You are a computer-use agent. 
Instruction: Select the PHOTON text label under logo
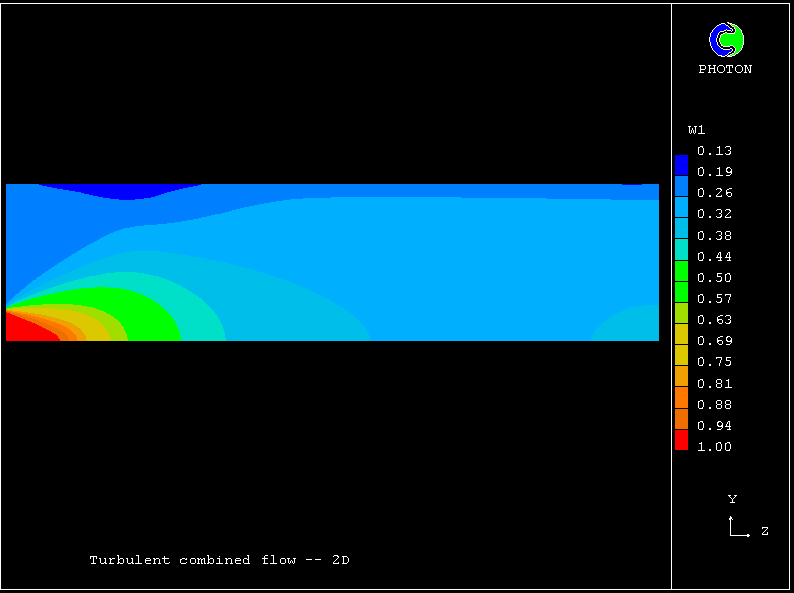pyautogui.click(x=725, y=70)
